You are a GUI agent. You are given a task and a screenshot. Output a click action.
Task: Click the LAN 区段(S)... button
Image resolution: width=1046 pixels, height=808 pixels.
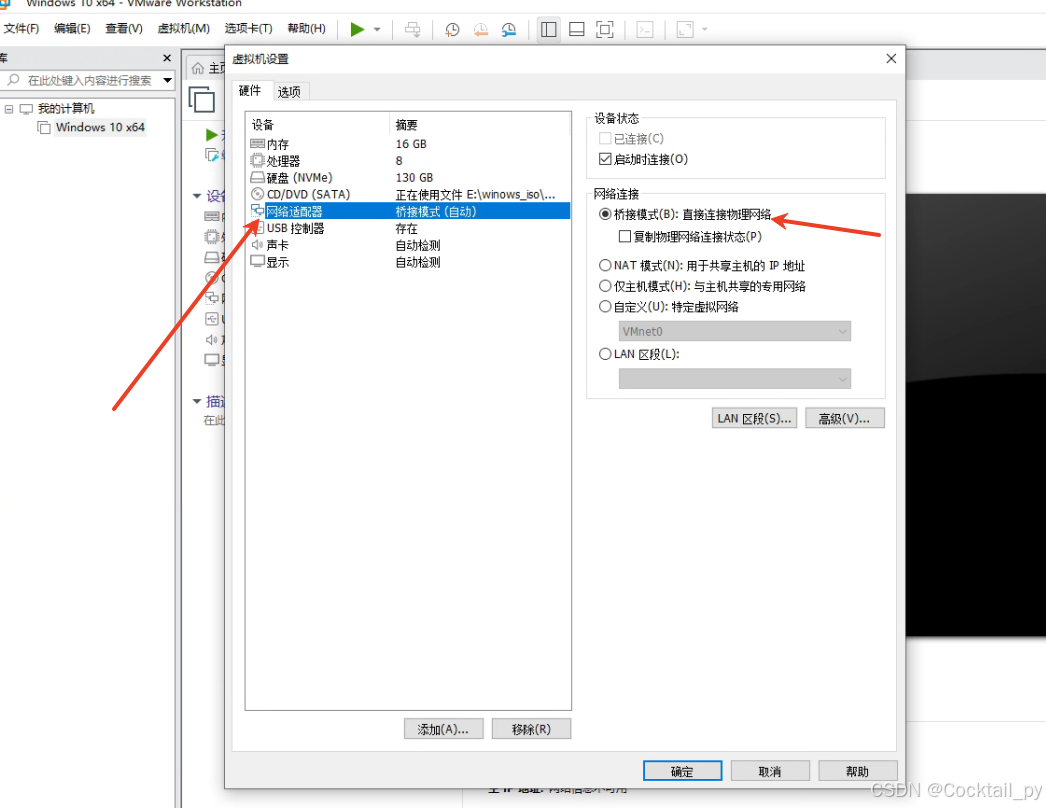pos(754,418)
